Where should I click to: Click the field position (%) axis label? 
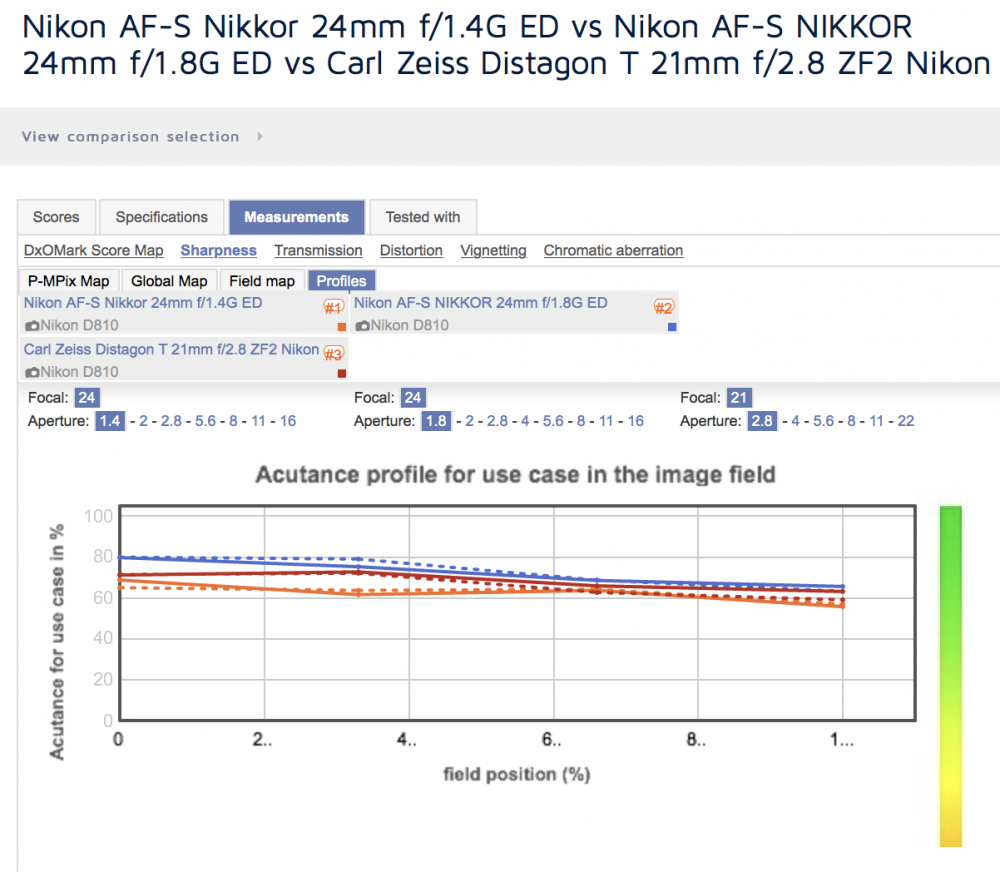517,774
